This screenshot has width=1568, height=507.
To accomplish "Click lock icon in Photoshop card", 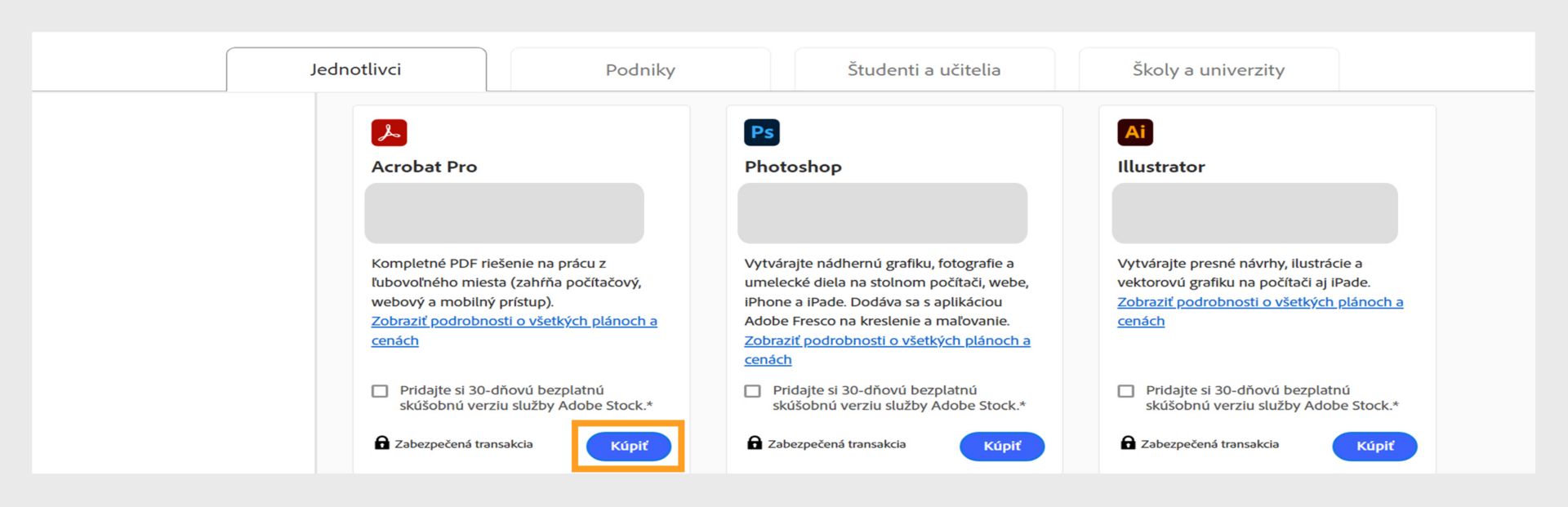I will pyautogui.click(x=755, y=443).
